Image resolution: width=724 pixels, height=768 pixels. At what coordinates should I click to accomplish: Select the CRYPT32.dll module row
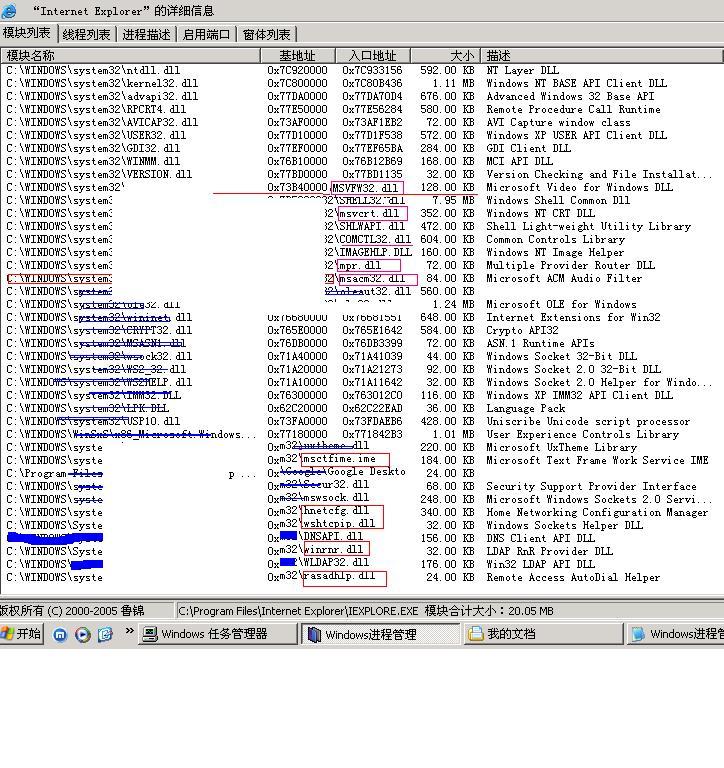pos(362,330)
